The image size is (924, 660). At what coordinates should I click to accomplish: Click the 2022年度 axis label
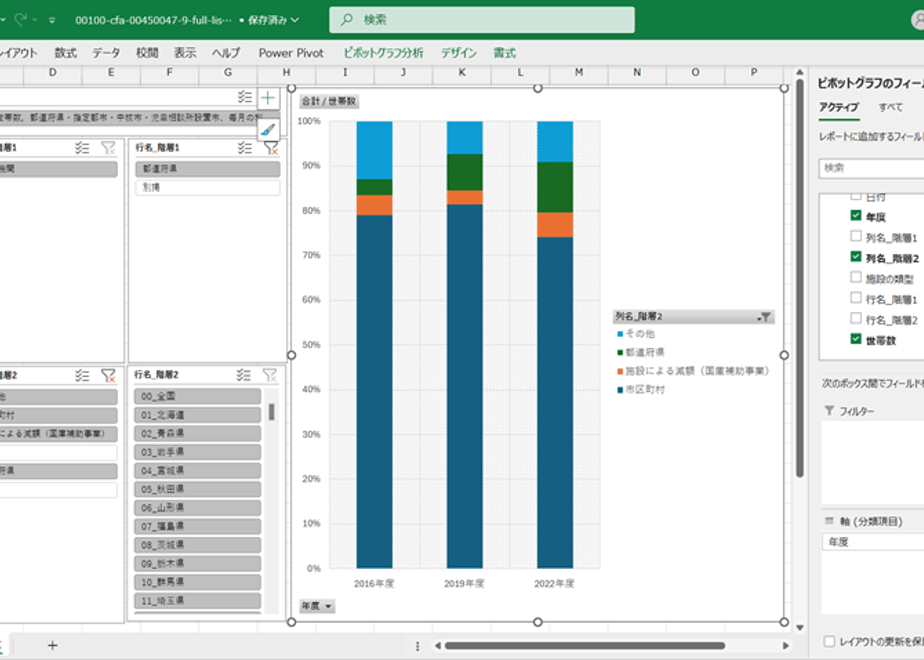(554, 583)
